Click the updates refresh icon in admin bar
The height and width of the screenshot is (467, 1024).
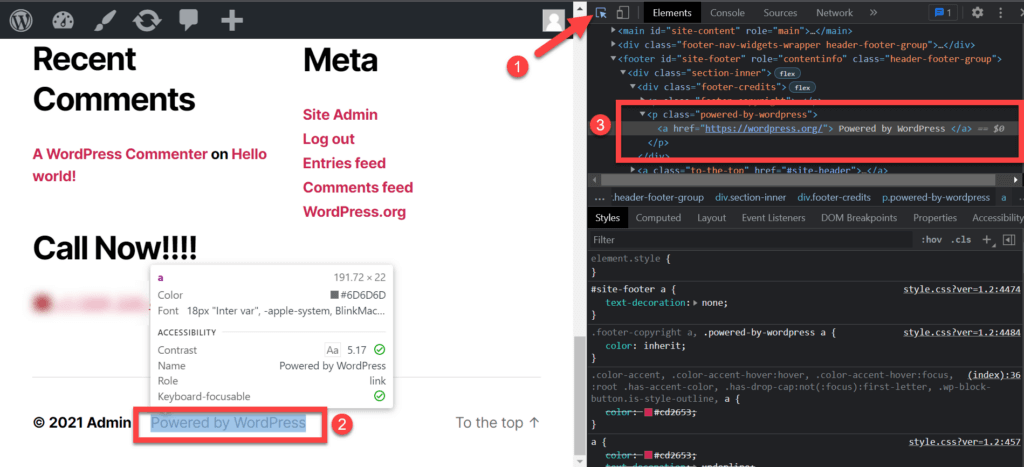click(147, 20)
